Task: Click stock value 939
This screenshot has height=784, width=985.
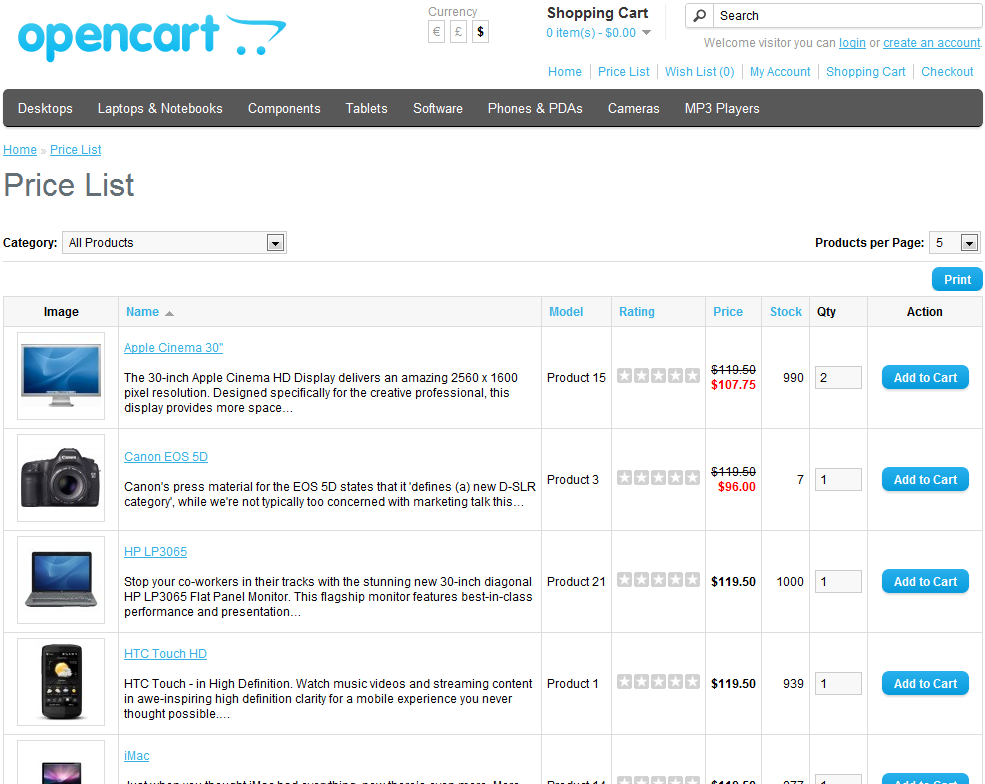Action: pos(793,683)
